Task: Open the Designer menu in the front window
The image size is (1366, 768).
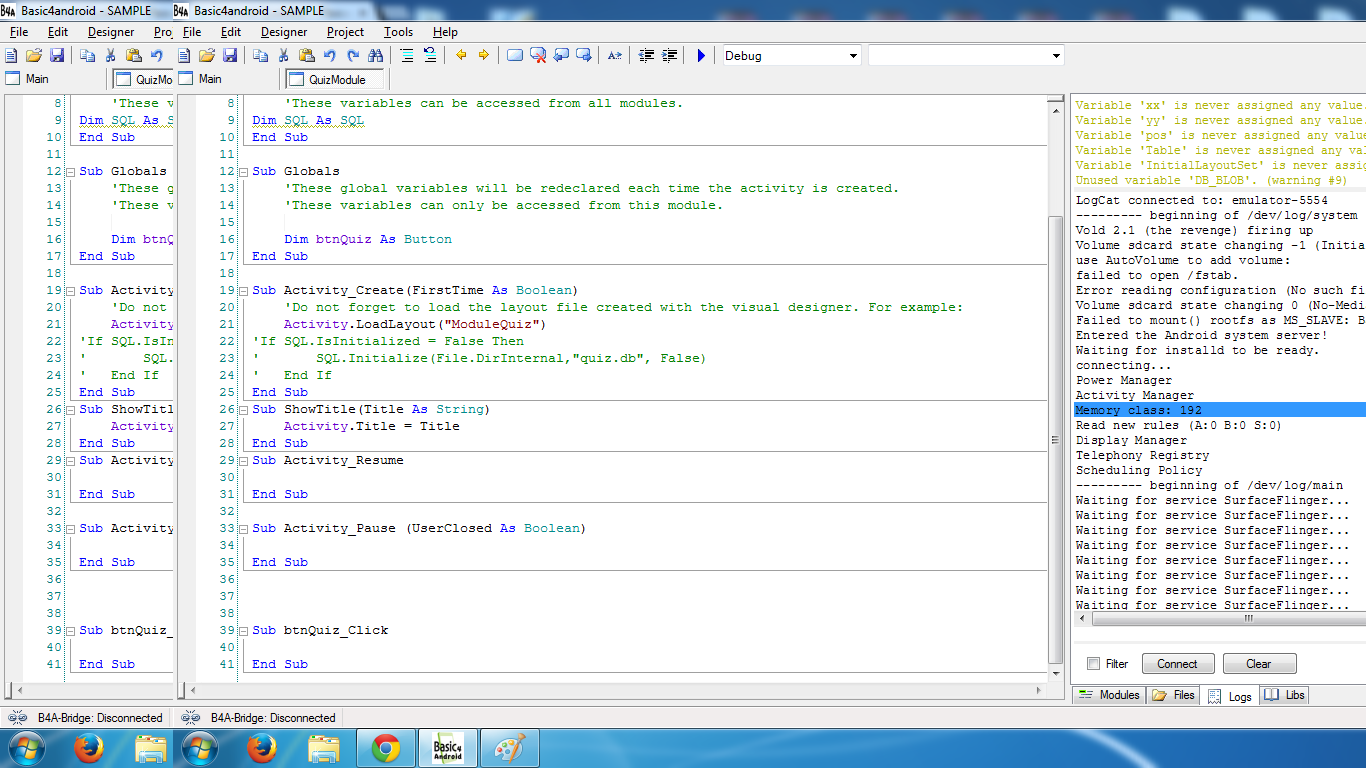Action: (284, 32)
